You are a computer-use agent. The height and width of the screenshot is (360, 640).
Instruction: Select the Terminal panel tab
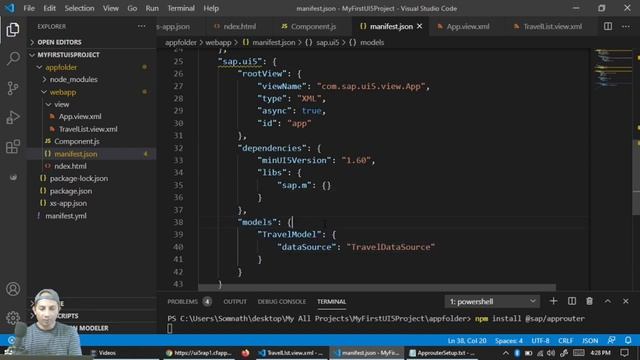coord(331,302)
